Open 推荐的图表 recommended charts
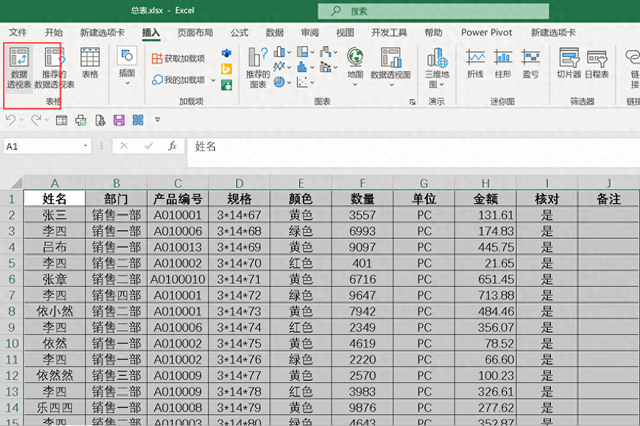Screen dimensions: 640x426 click(258, 68)
